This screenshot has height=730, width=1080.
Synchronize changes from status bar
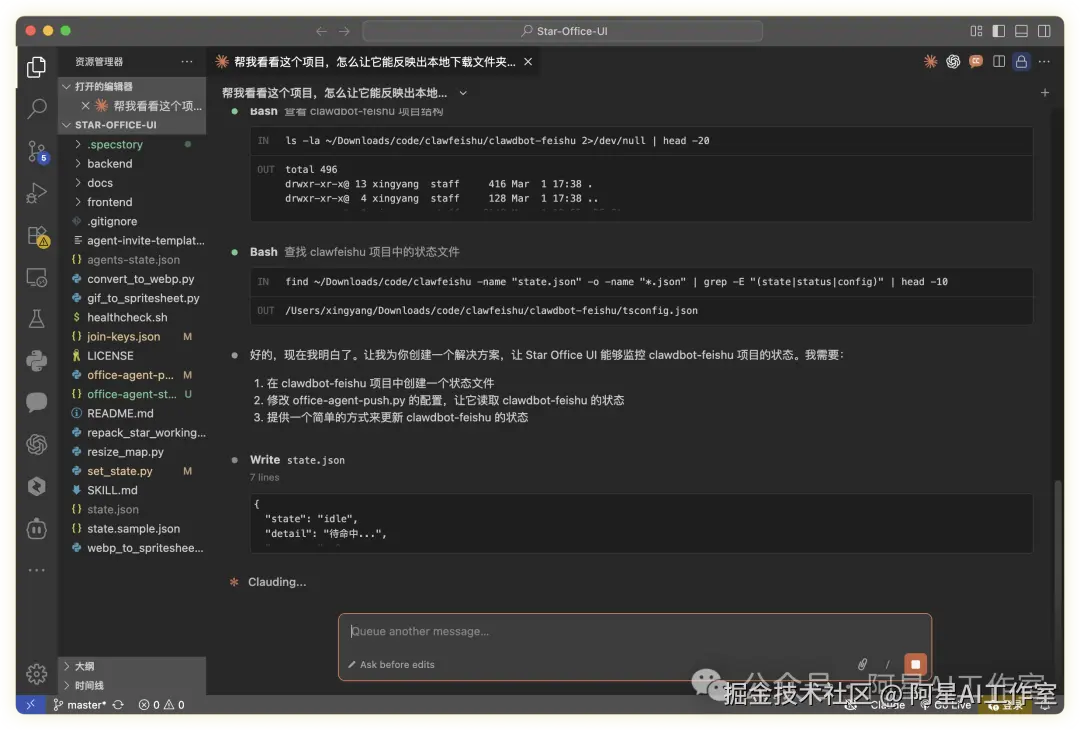[118, 705]
